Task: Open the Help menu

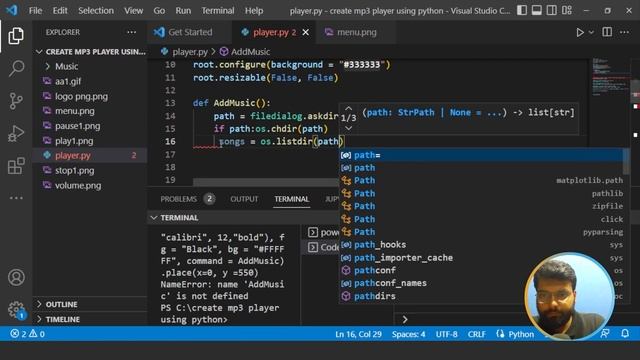Action: click(254, 11)
